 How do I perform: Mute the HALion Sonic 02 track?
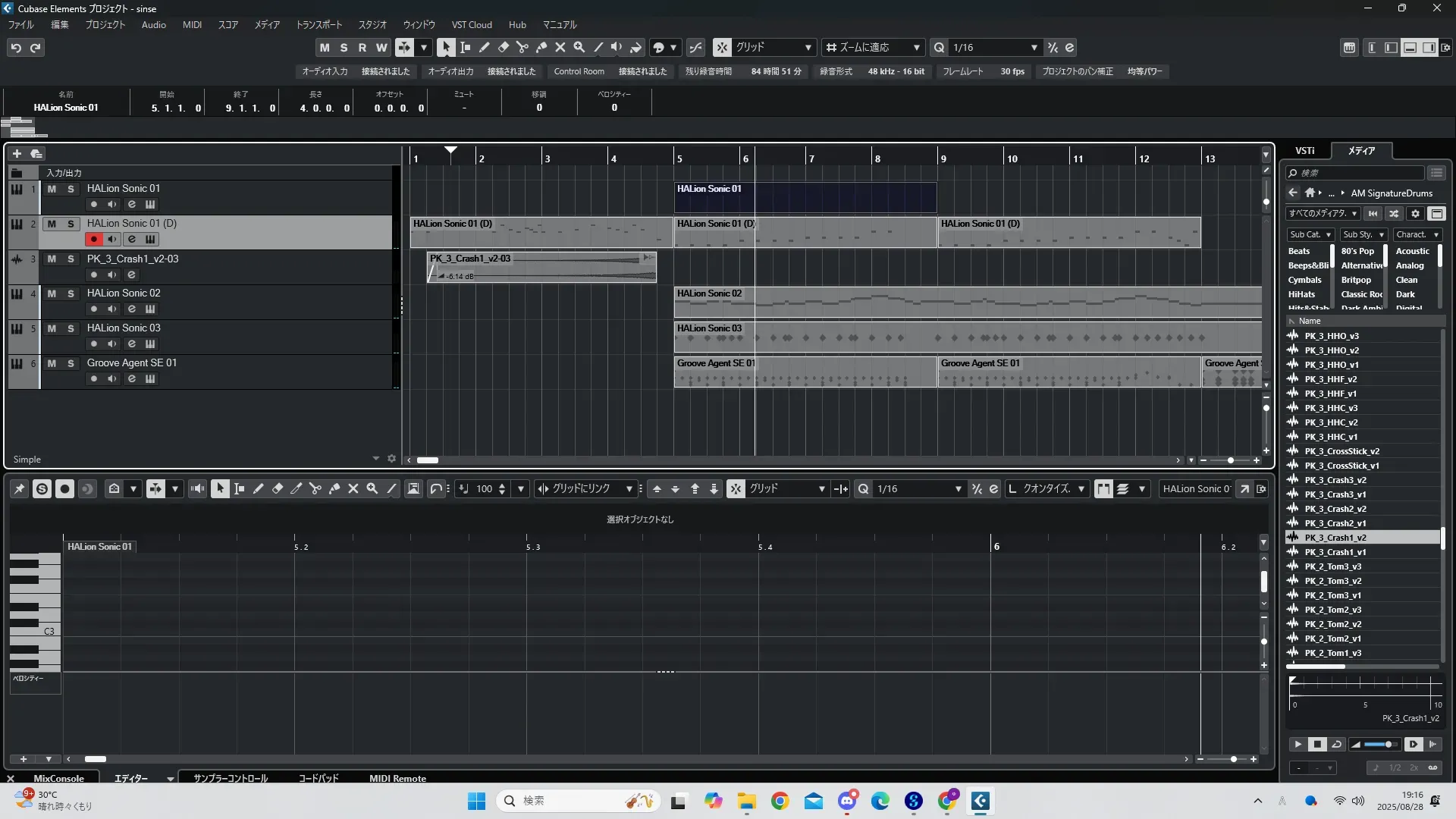52,293
